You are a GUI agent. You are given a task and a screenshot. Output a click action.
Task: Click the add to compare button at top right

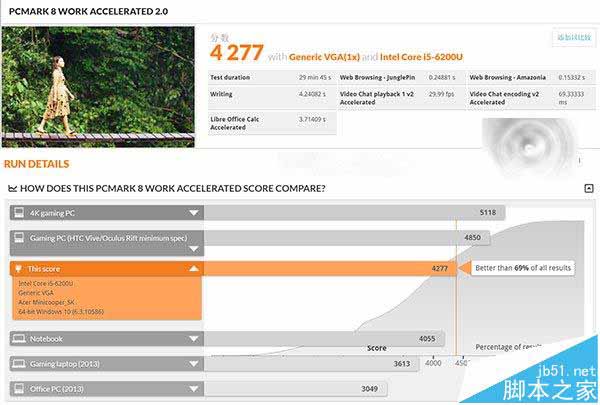pyautogui.click(x=574, y=38)
